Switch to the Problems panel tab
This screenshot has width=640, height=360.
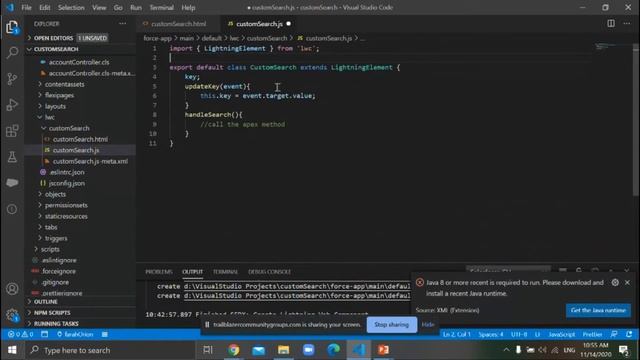tap(159, 272)
